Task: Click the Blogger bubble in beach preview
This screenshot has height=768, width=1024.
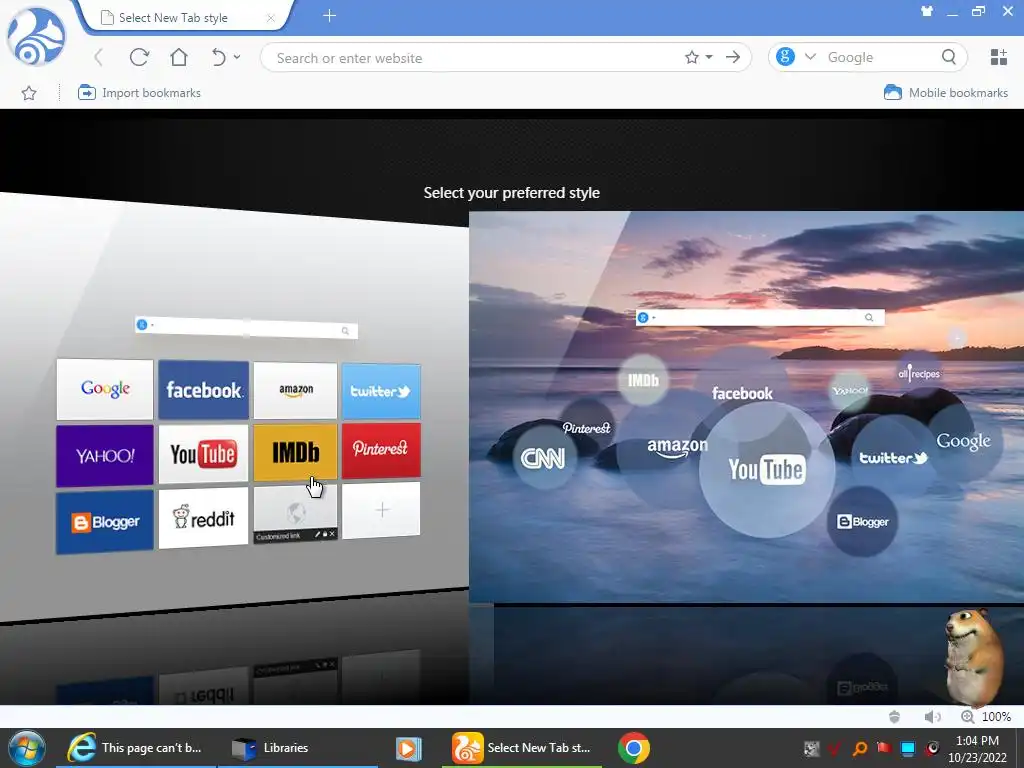Action: 862,522
